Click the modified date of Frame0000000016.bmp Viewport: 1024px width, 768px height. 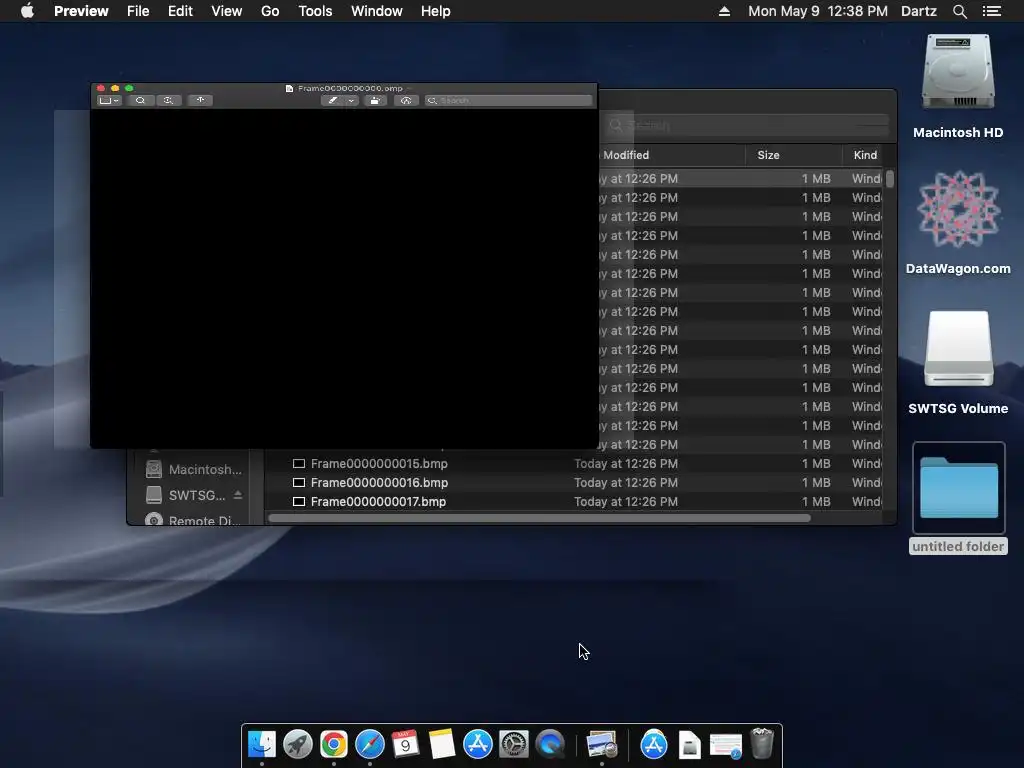pyautogui.click(x=626, y=483)
